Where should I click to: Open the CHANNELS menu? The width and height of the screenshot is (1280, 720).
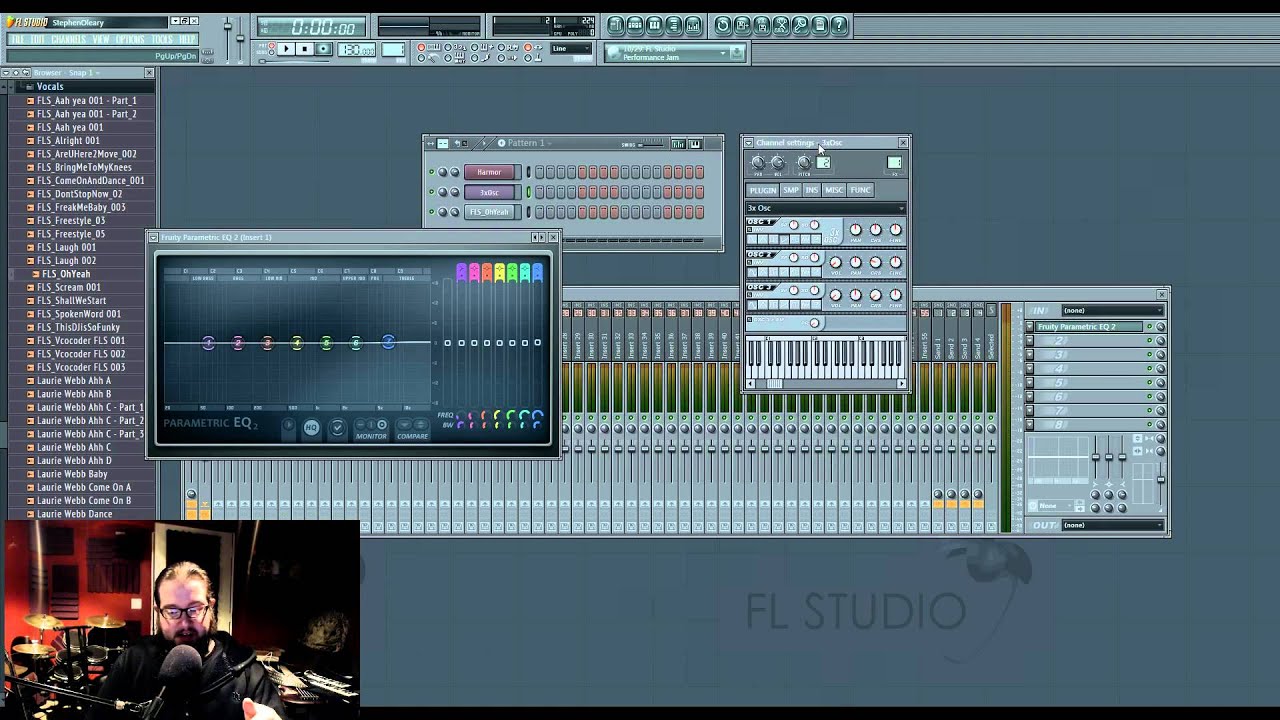point(69,40)
